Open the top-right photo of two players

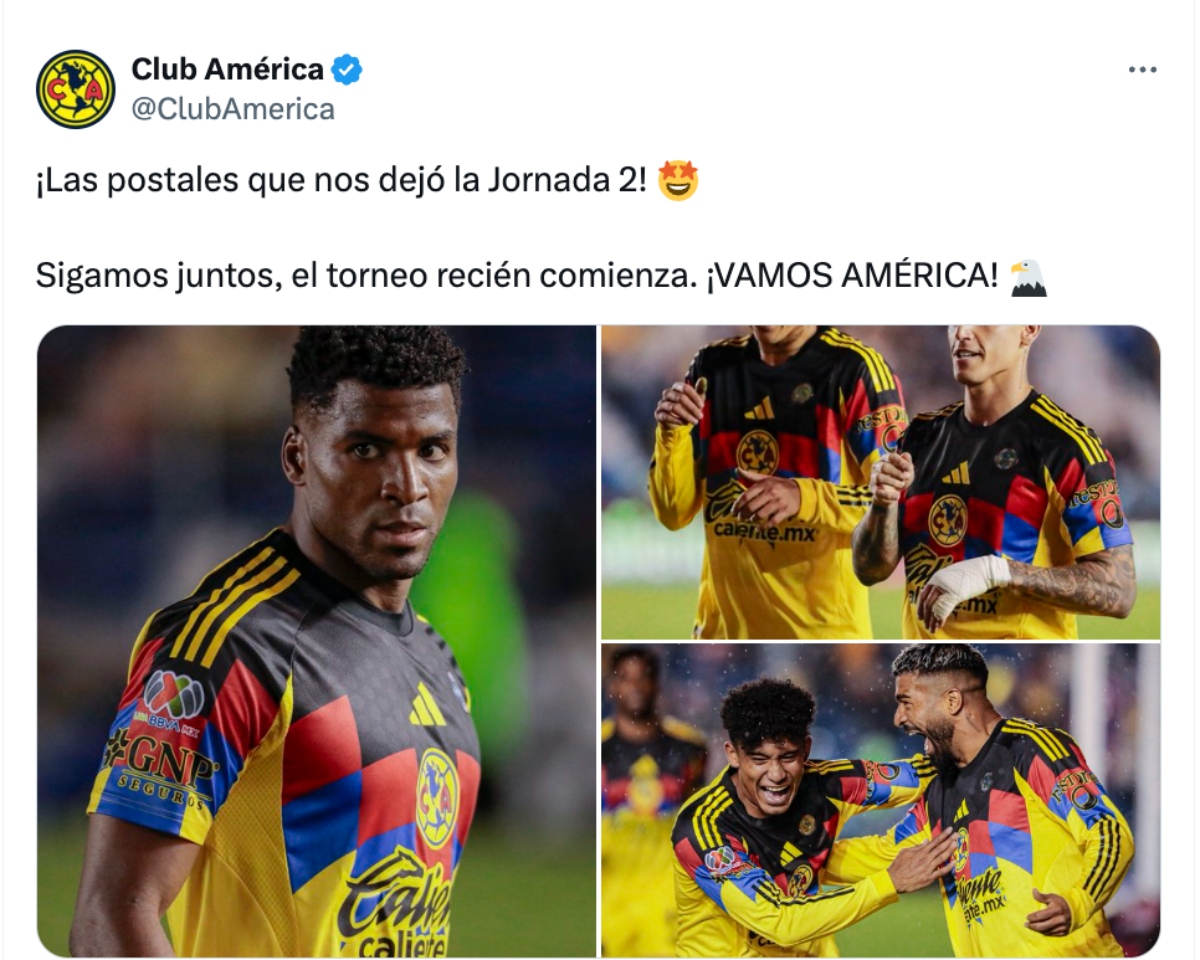(880, 482)
